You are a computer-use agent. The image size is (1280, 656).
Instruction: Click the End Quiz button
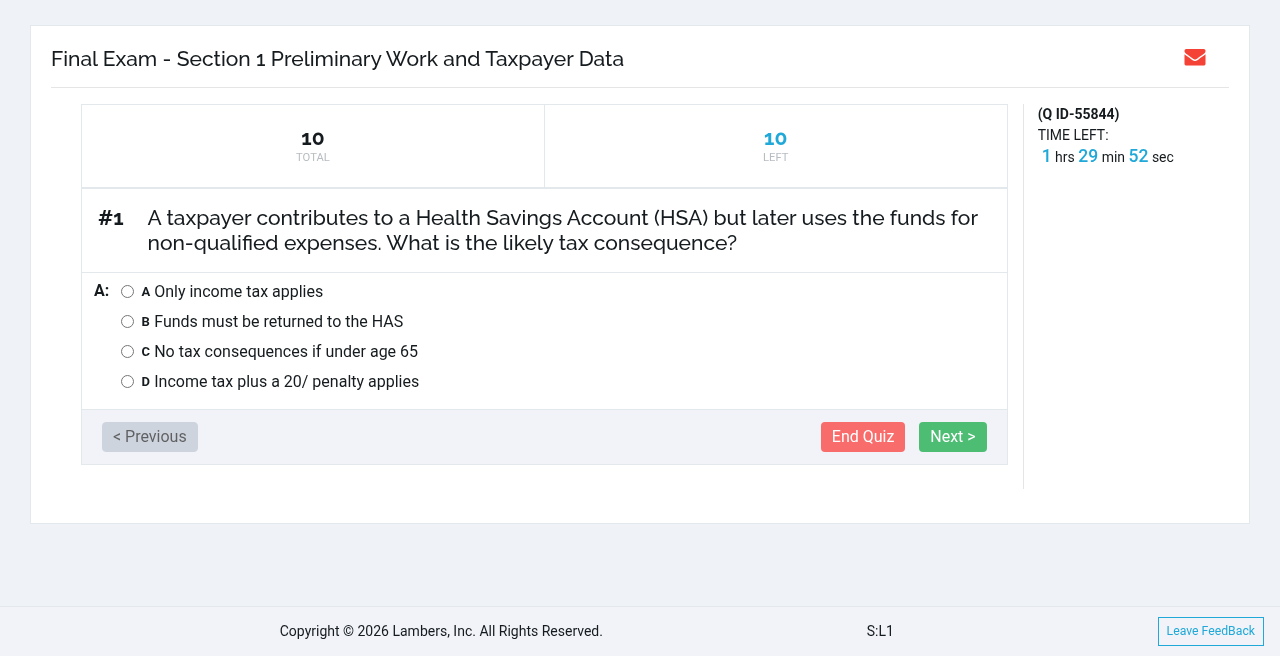click(x=863, y=437)
